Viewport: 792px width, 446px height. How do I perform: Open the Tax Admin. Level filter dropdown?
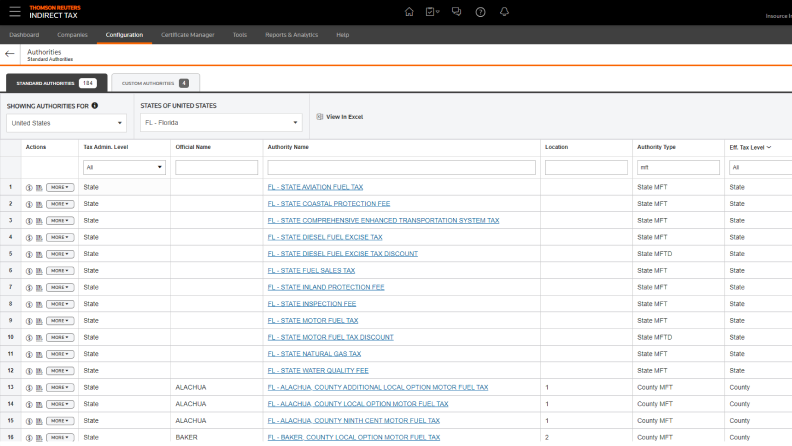(124, 168)
